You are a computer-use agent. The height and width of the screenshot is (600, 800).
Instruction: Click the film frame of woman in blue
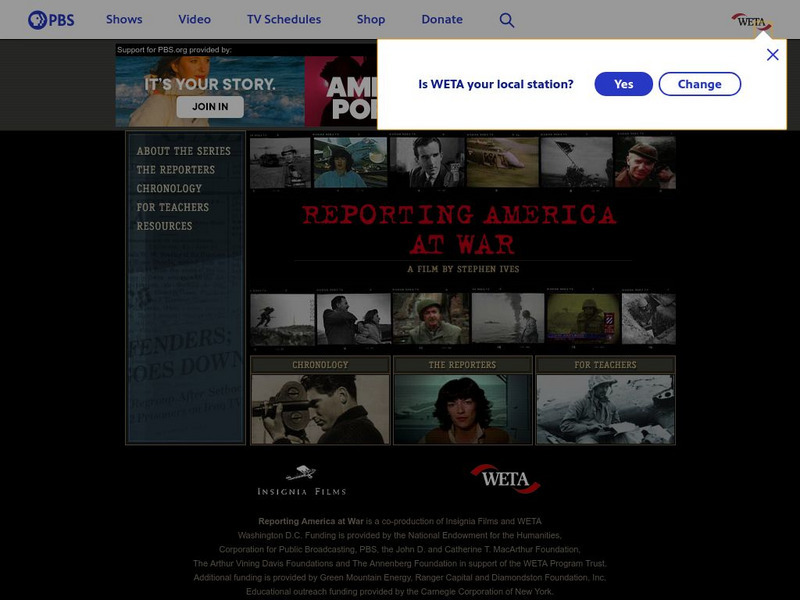[351, 162]
